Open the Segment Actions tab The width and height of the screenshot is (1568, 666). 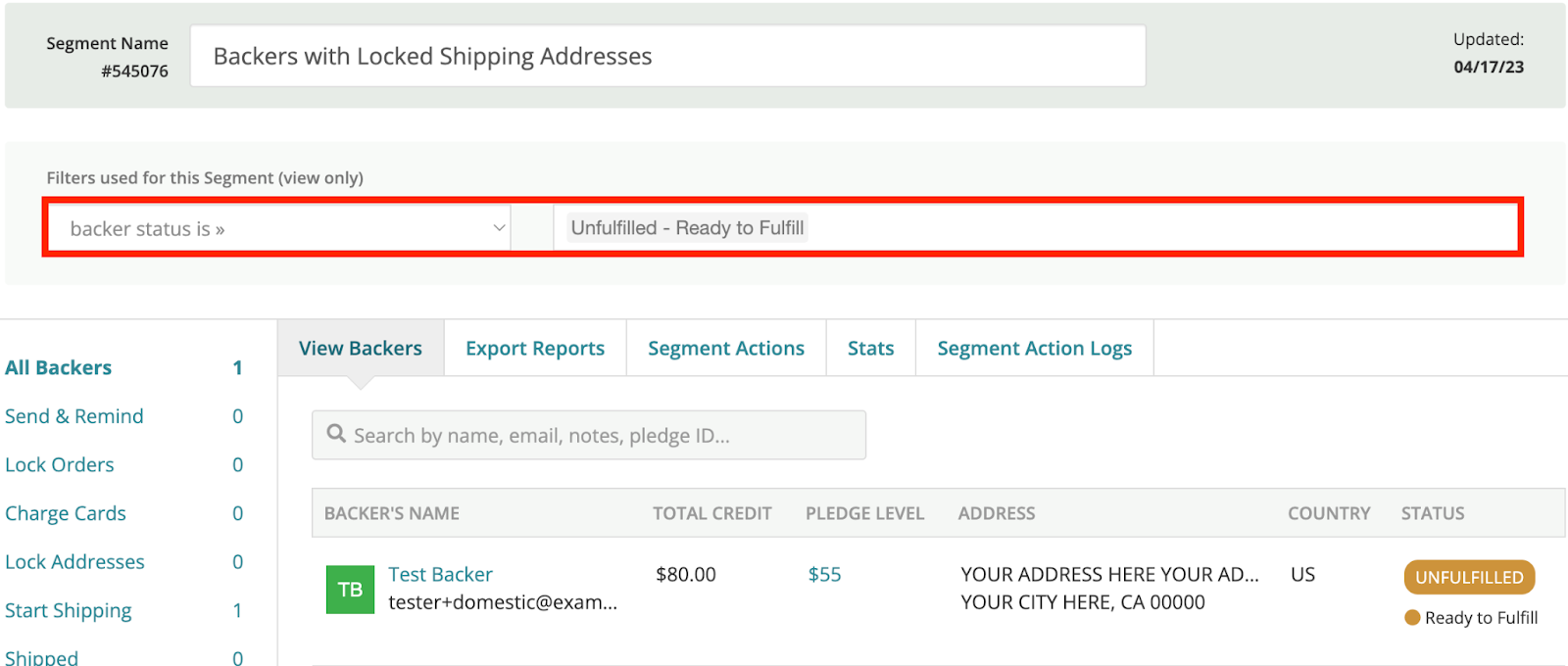click(726, 349)
